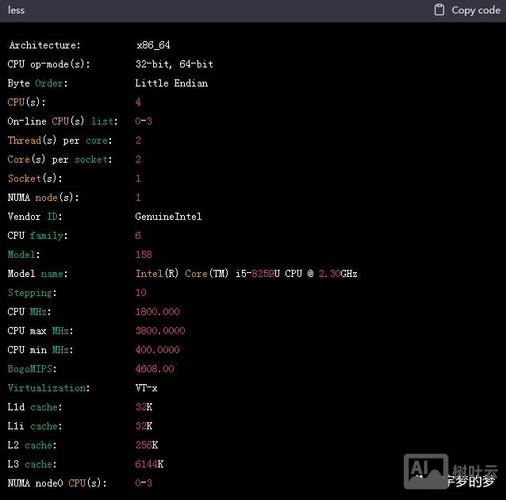This screenshot has width=506, height=500.
Task: Click the 'L1i cache:' label
Action: pos(35,426)
